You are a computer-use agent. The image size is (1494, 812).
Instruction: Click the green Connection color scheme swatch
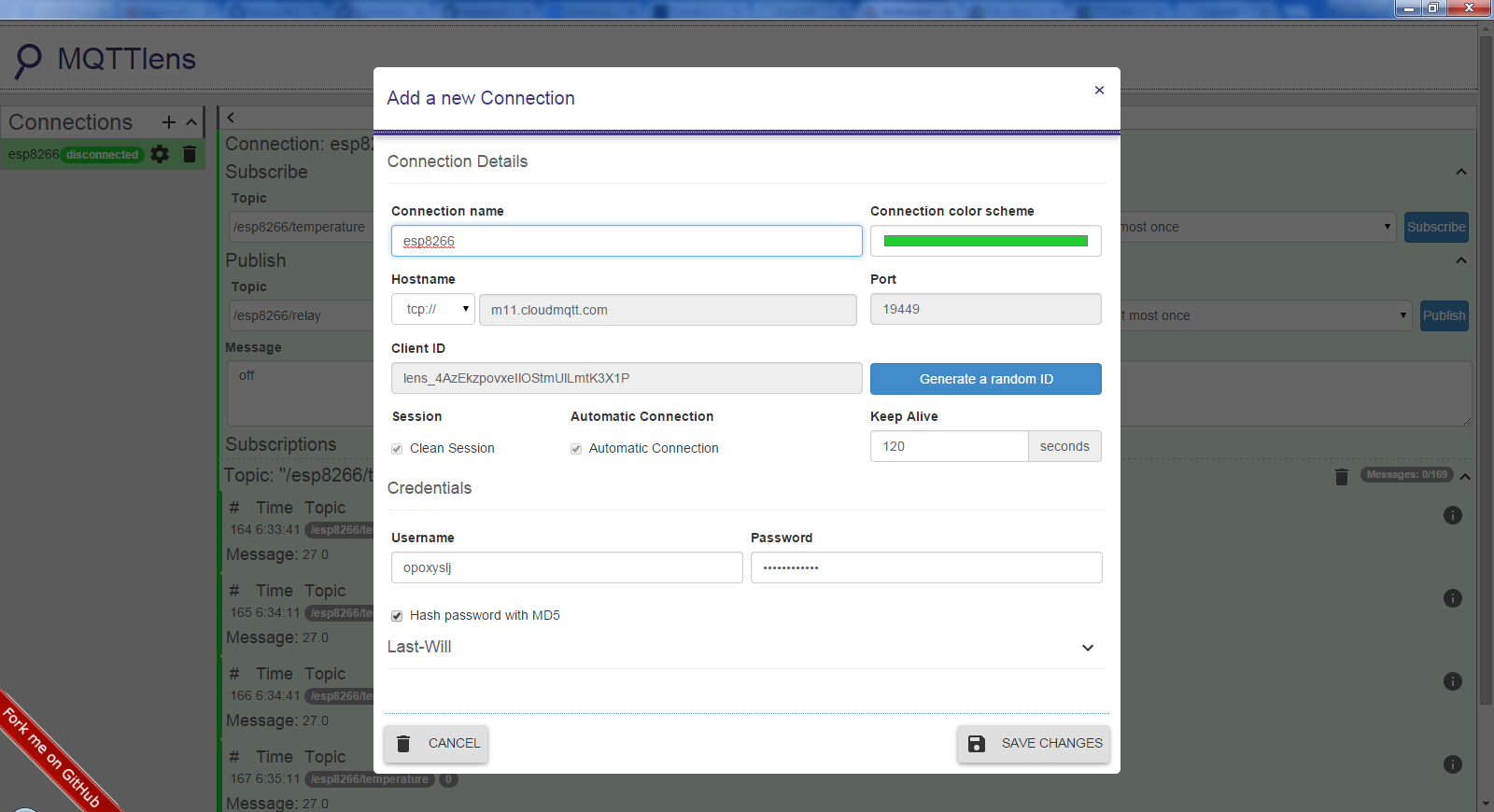click(x=986, y=241)
